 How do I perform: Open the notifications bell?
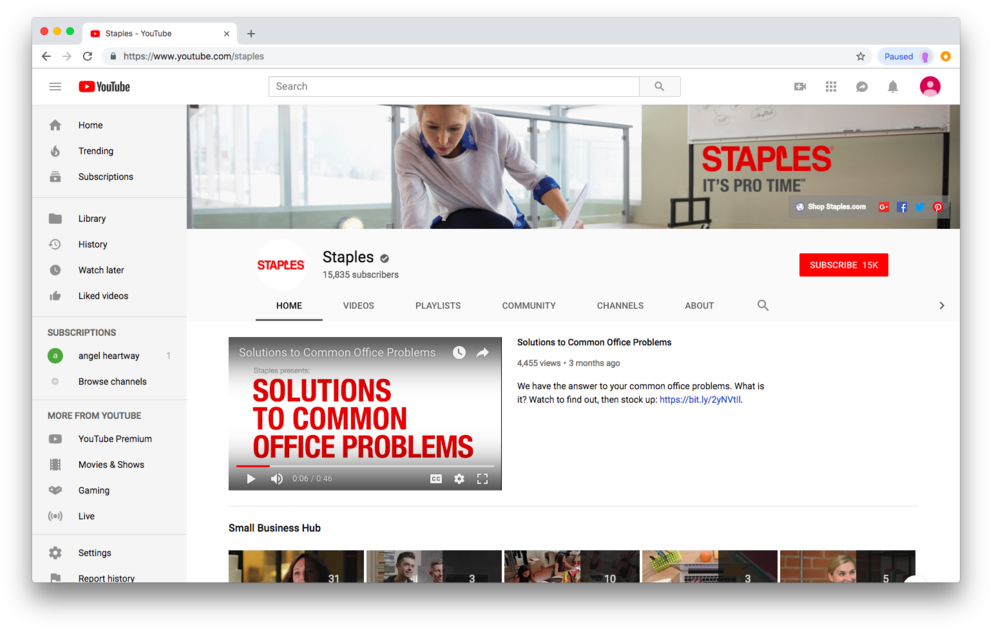coord(892,87)
